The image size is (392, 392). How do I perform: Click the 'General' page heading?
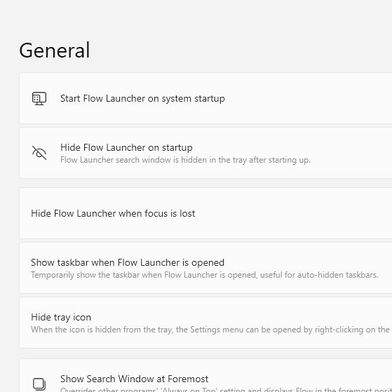[55, 50]
